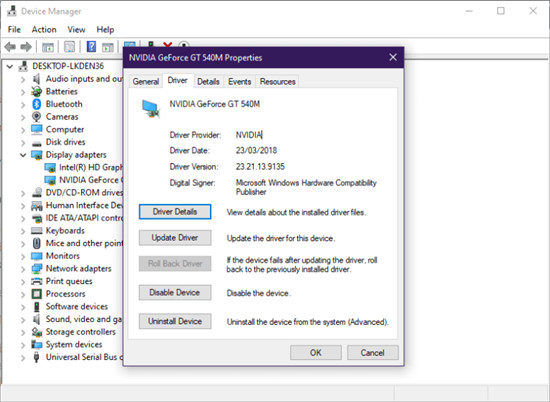
Task: Collapse the Display adapters node
Action: tap(23, 155)
